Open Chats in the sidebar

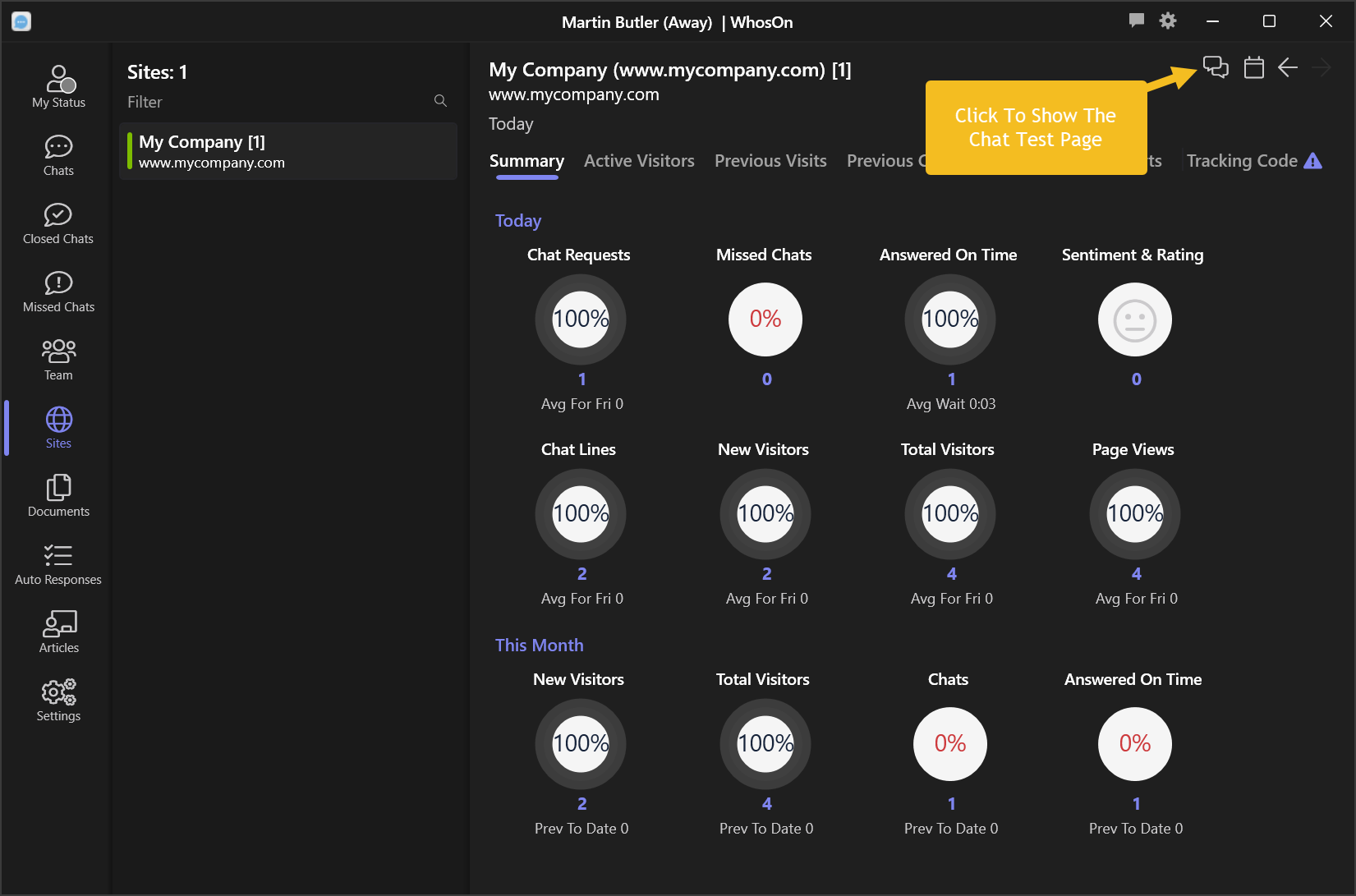(x=58, y=155)
